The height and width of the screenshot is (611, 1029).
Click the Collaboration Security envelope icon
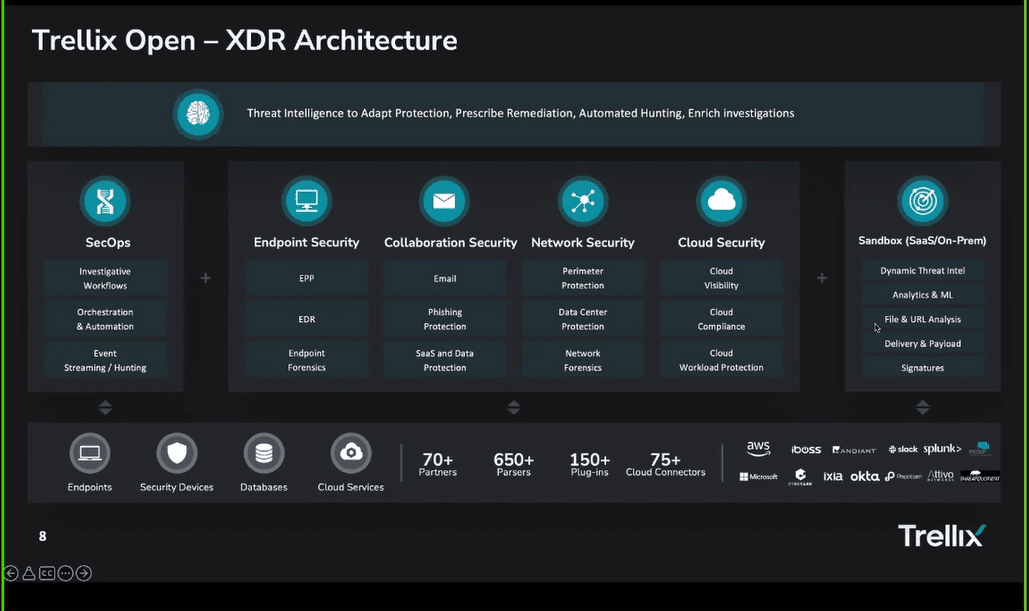444,202
